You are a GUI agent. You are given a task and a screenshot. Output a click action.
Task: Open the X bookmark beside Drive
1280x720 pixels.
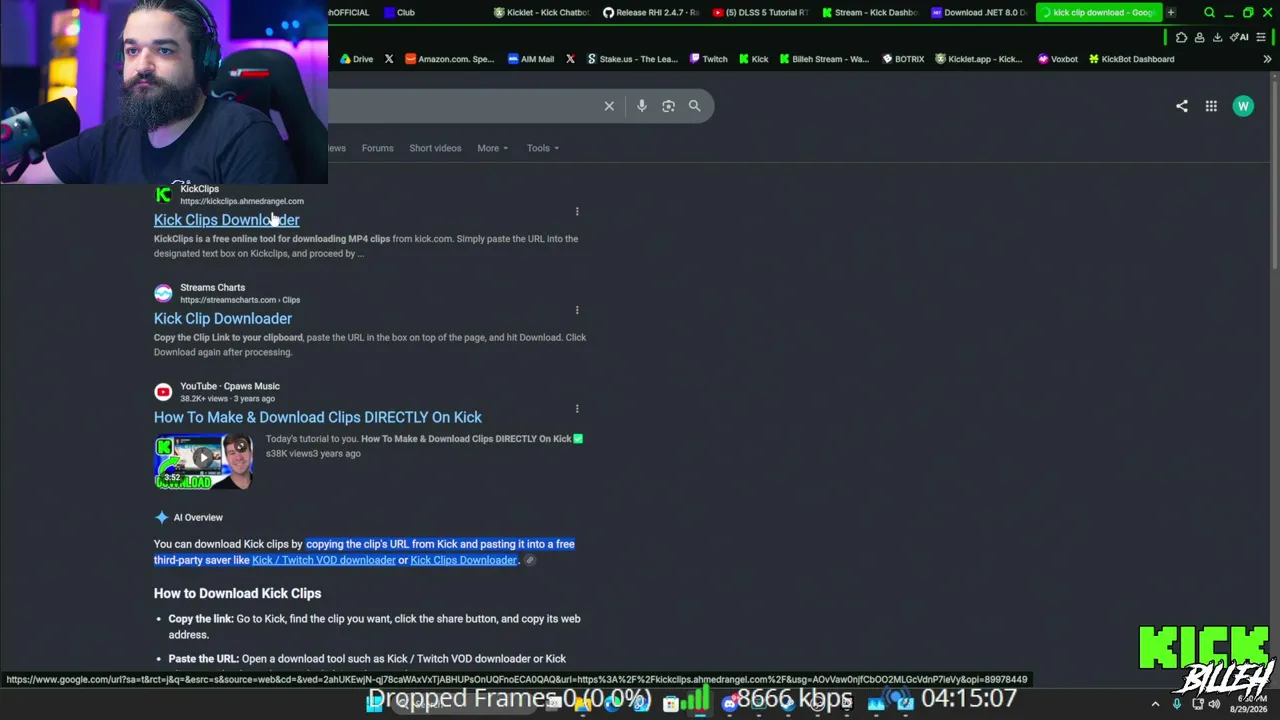tap(389, 59)
